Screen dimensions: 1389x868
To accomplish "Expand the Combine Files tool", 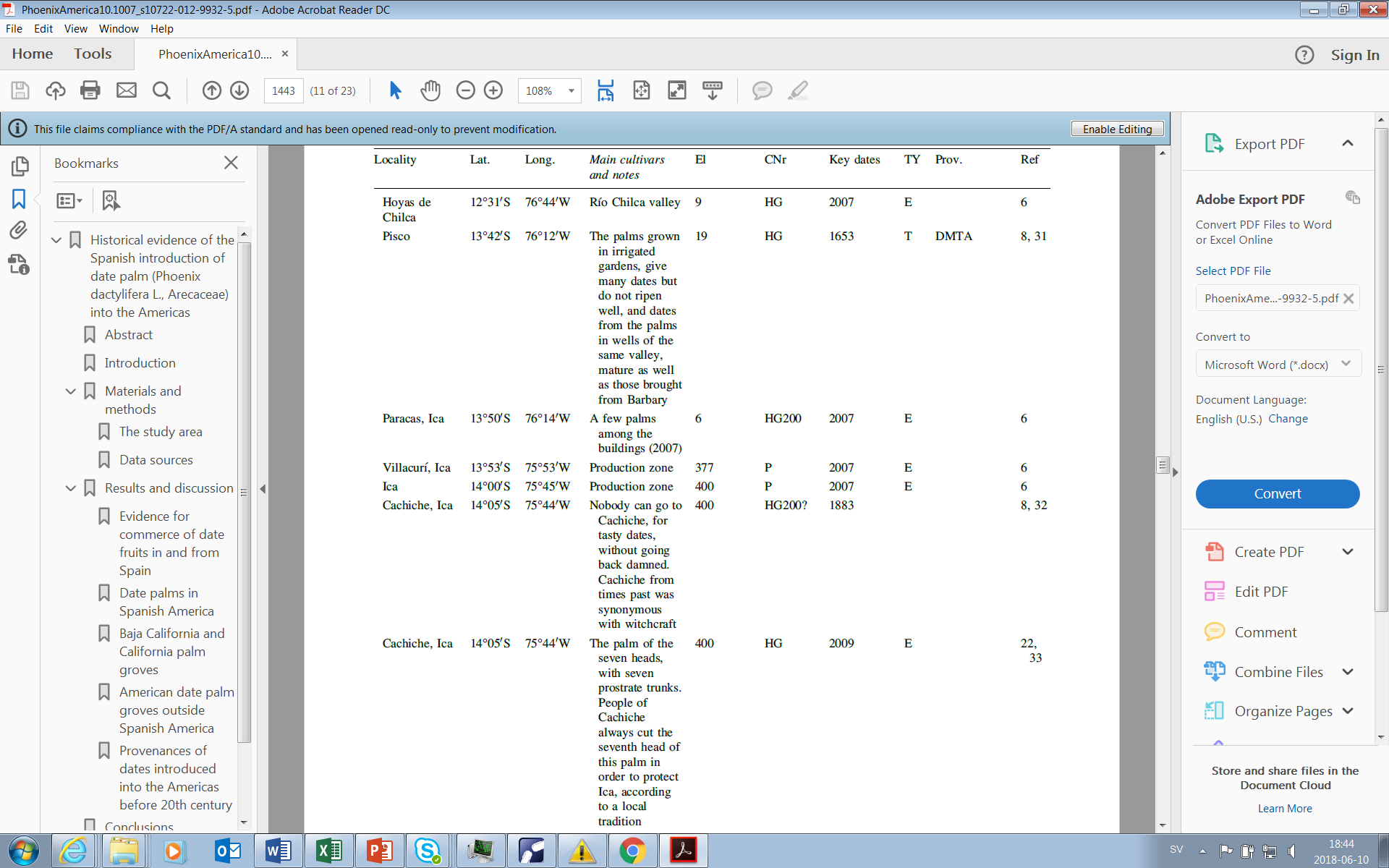I will (1348, 672).
